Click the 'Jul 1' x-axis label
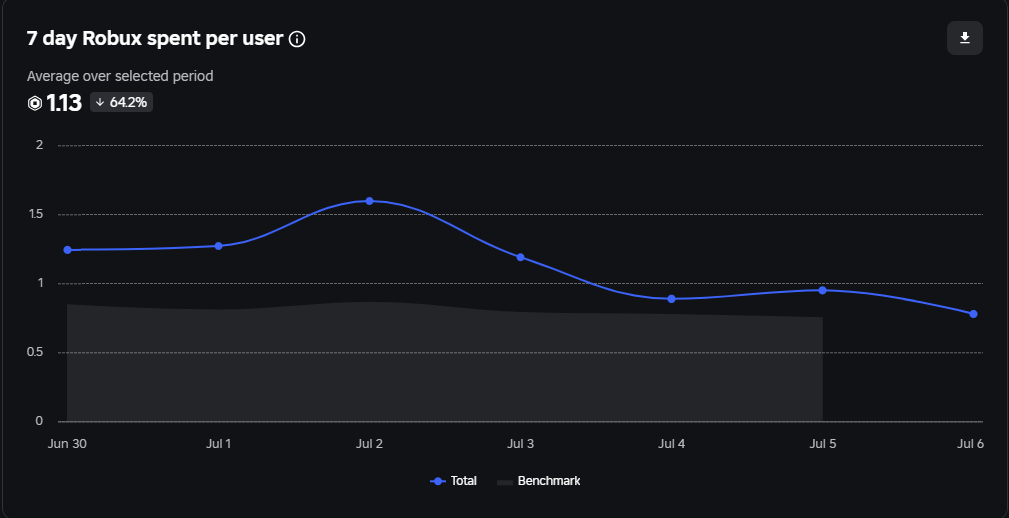This screenshot has width=1009, height=518. click(x=218, y=444)
